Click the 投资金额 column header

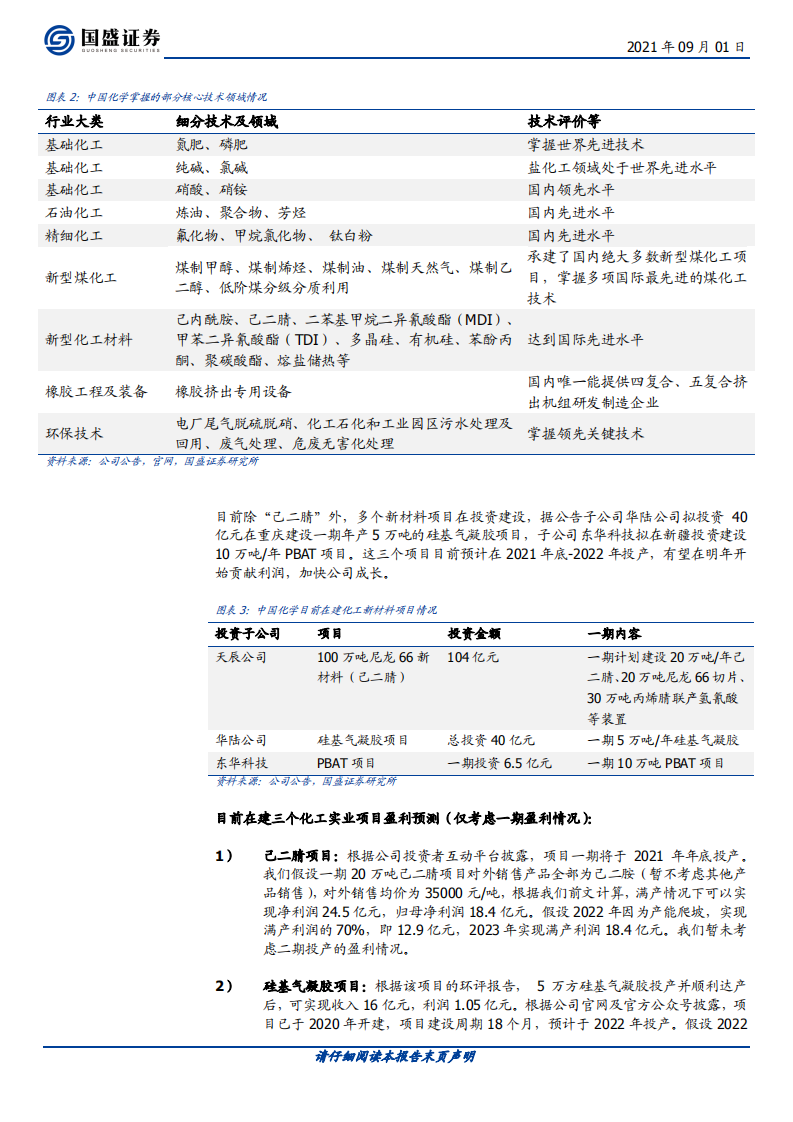pyautogui.click(x=474, y=634)
